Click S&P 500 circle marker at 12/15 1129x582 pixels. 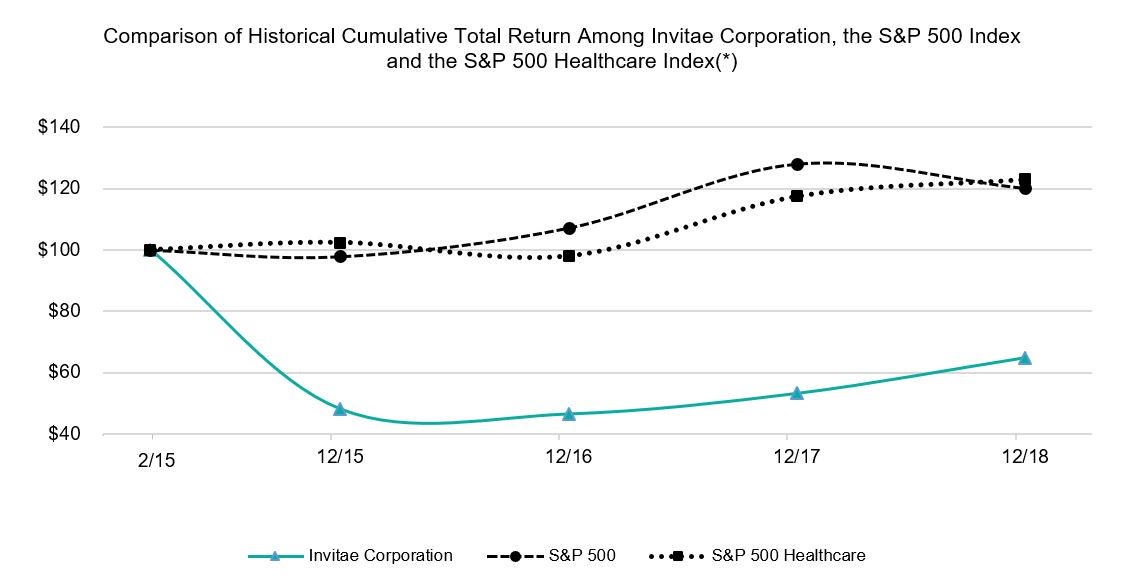(x=340, y=257)
